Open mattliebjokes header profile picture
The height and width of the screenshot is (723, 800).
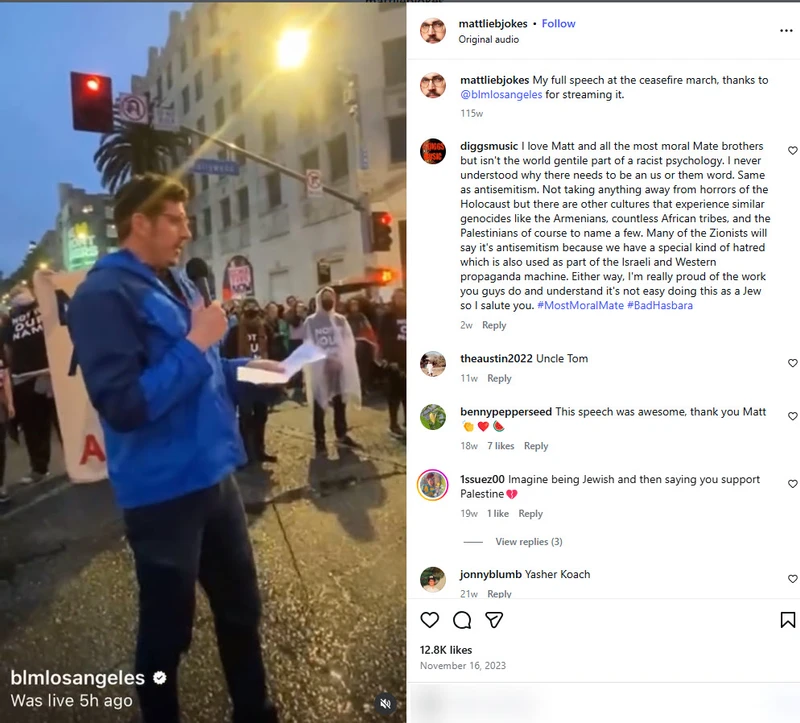tap(433, 31)
